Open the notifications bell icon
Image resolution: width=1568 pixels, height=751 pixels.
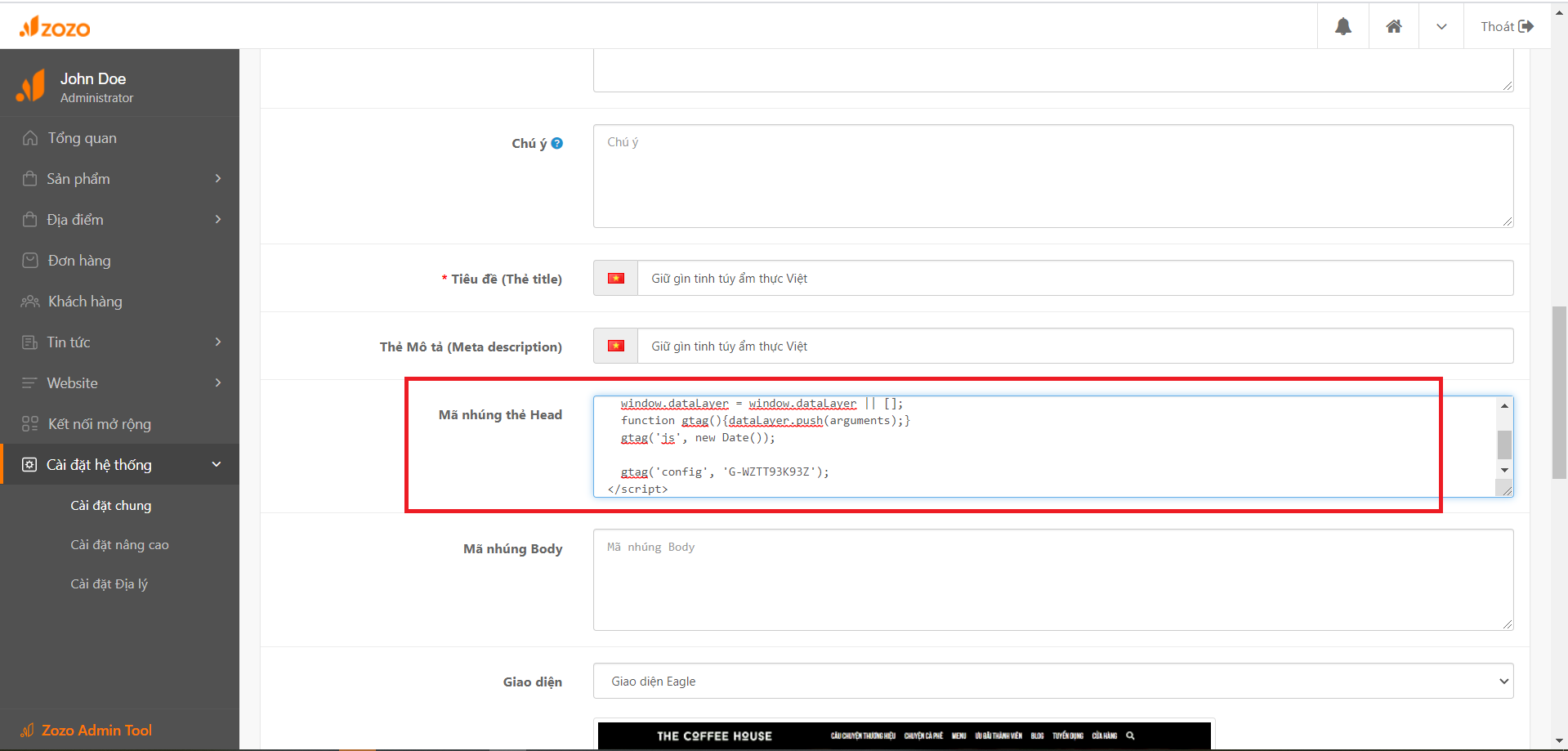point(1342,27)
